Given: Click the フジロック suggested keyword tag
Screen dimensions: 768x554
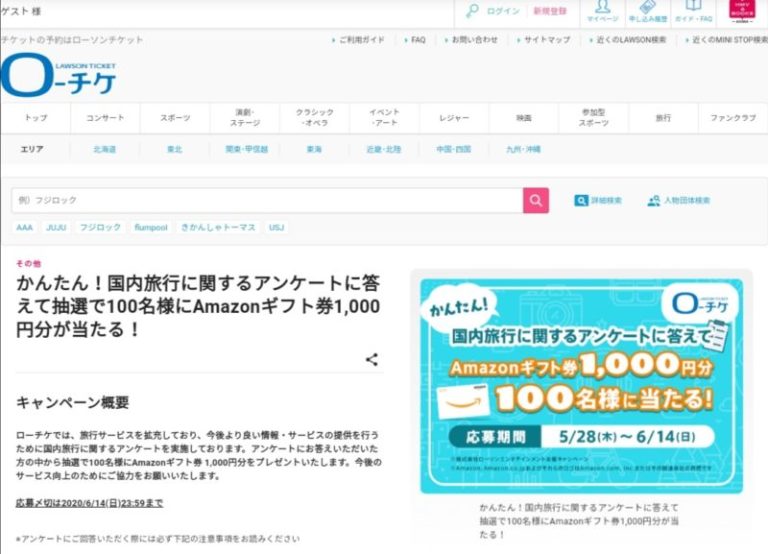Looking at the screenshot, I should pyautogui.click(x=100, y=228).
